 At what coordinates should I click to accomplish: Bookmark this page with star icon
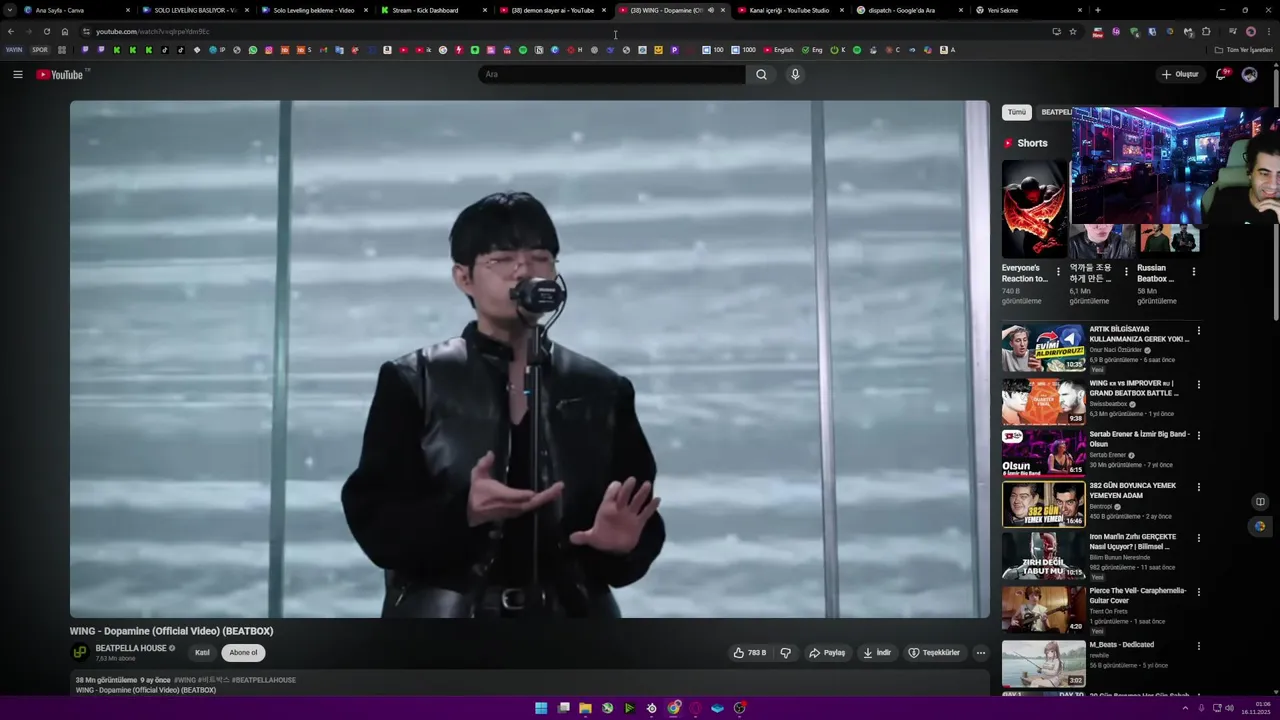pyautogui.click(x=1073, y=31)
